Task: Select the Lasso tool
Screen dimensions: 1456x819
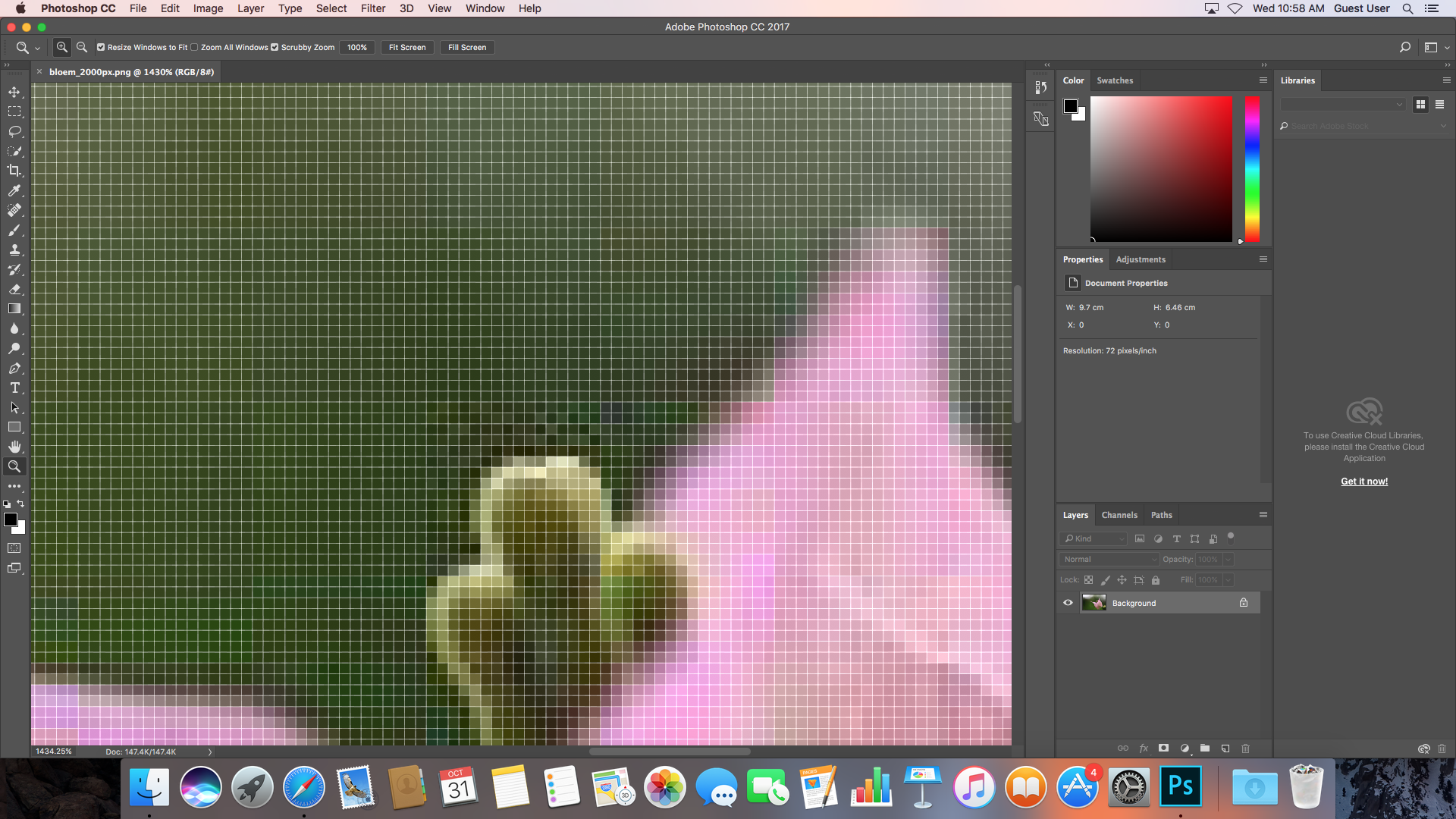Action: click(14, 131)
